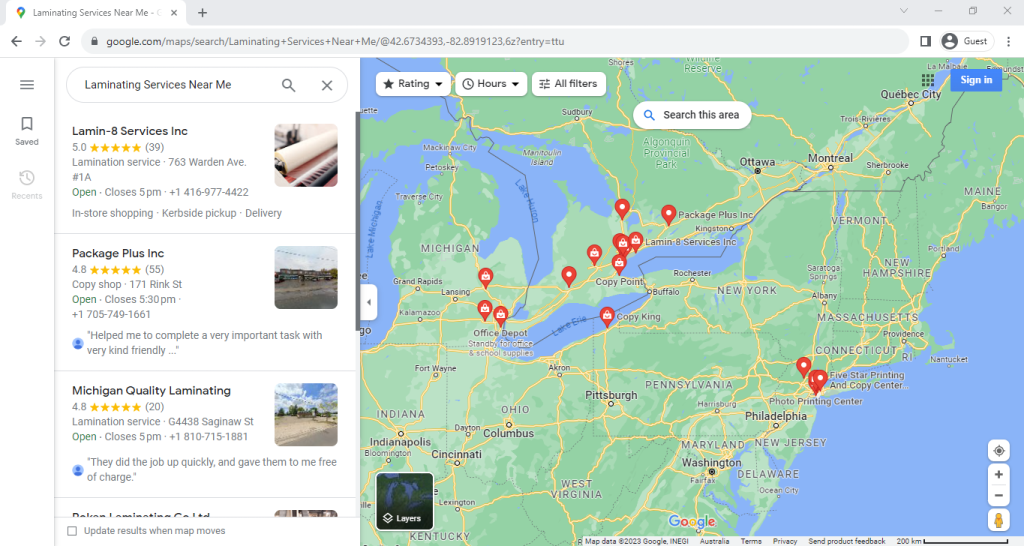Click the Lamin-8 Services Inc map pin
Image resolution: width=1024 pixels, height=546 pixels.
coord(635,241)
